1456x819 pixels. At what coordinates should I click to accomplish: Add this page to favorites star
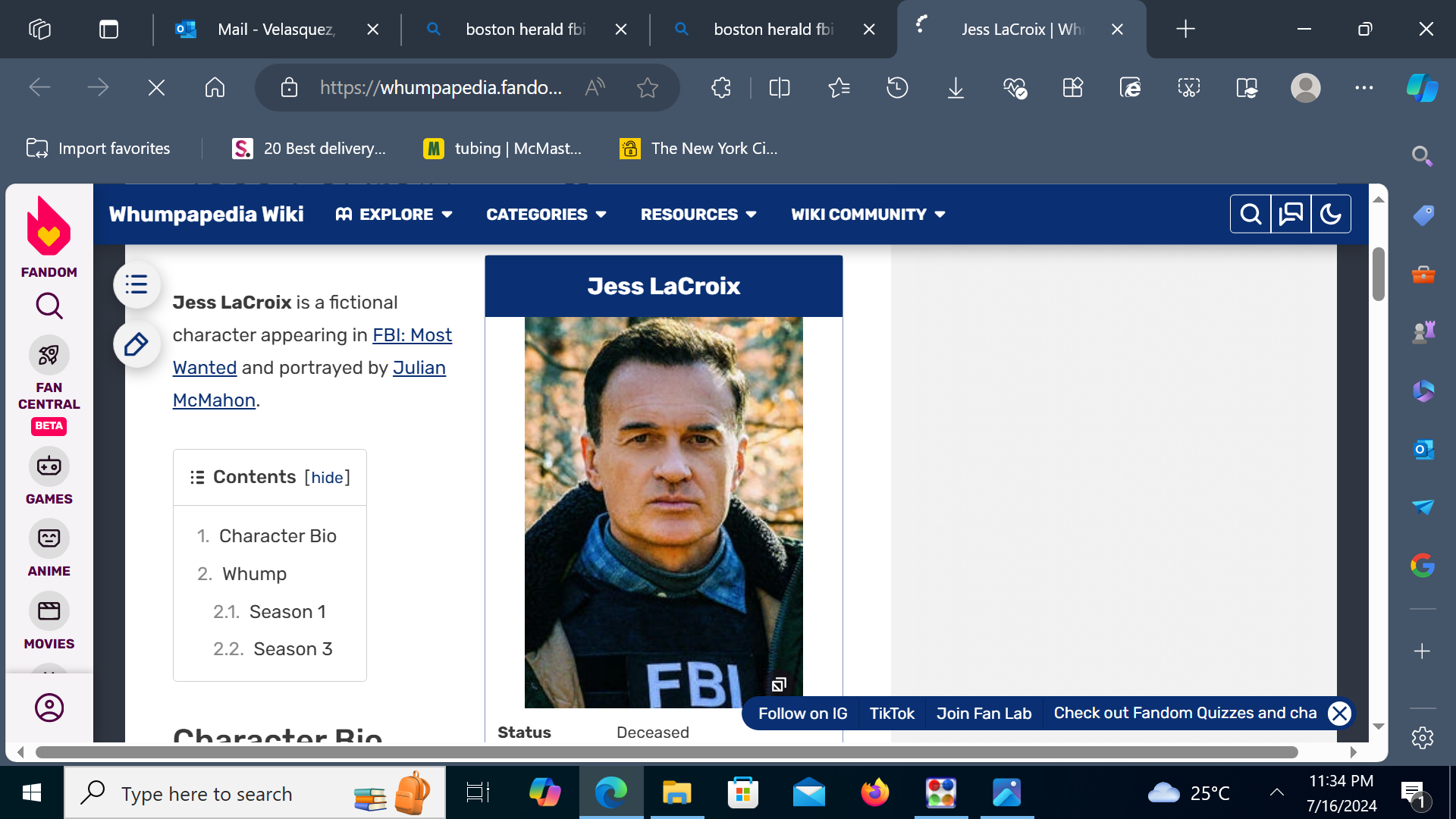pos(648,88)
